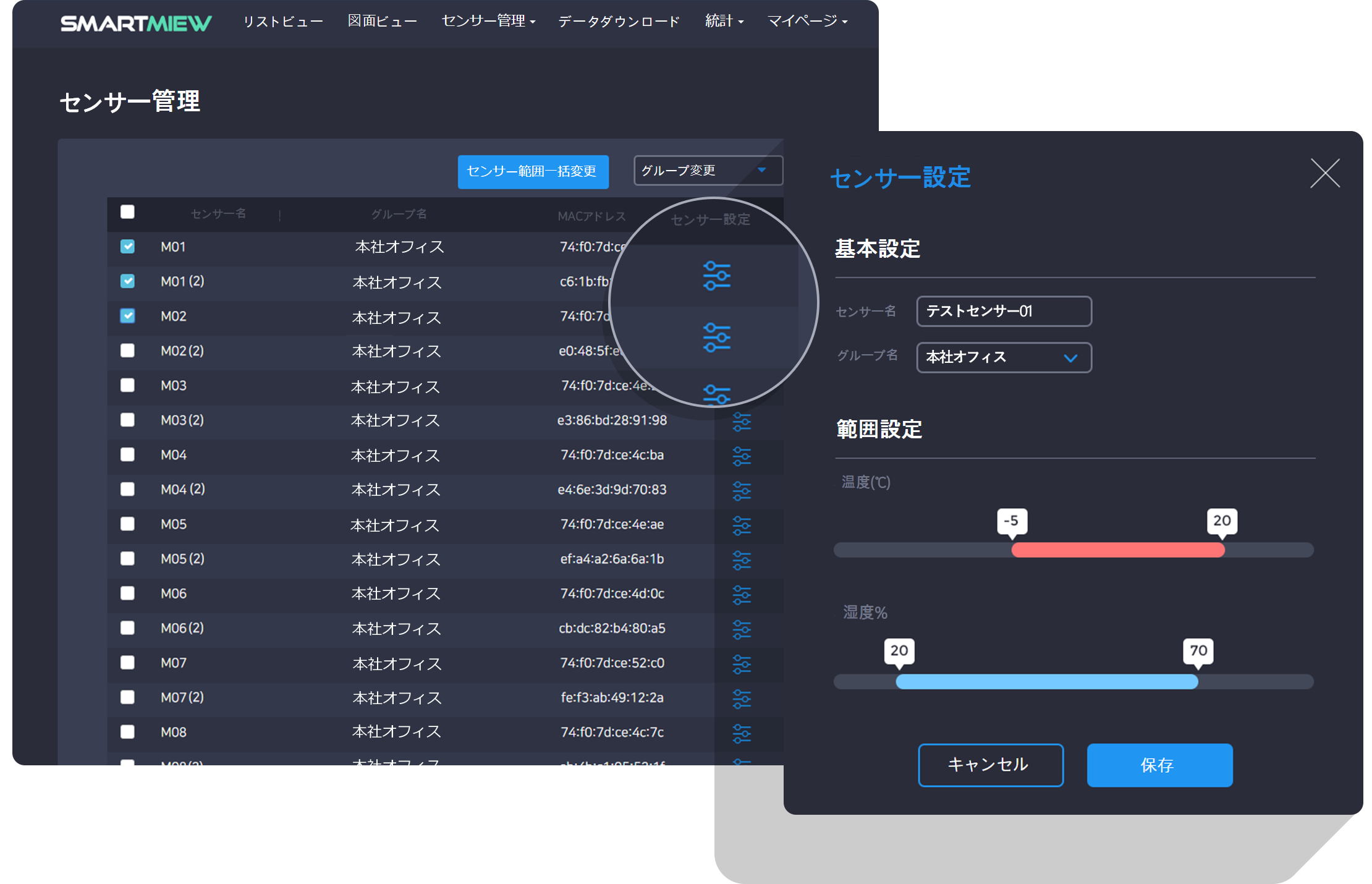Open the センサー管理 menu
This screenshot has height=884, width=1372.
click(x=488, y=21)
